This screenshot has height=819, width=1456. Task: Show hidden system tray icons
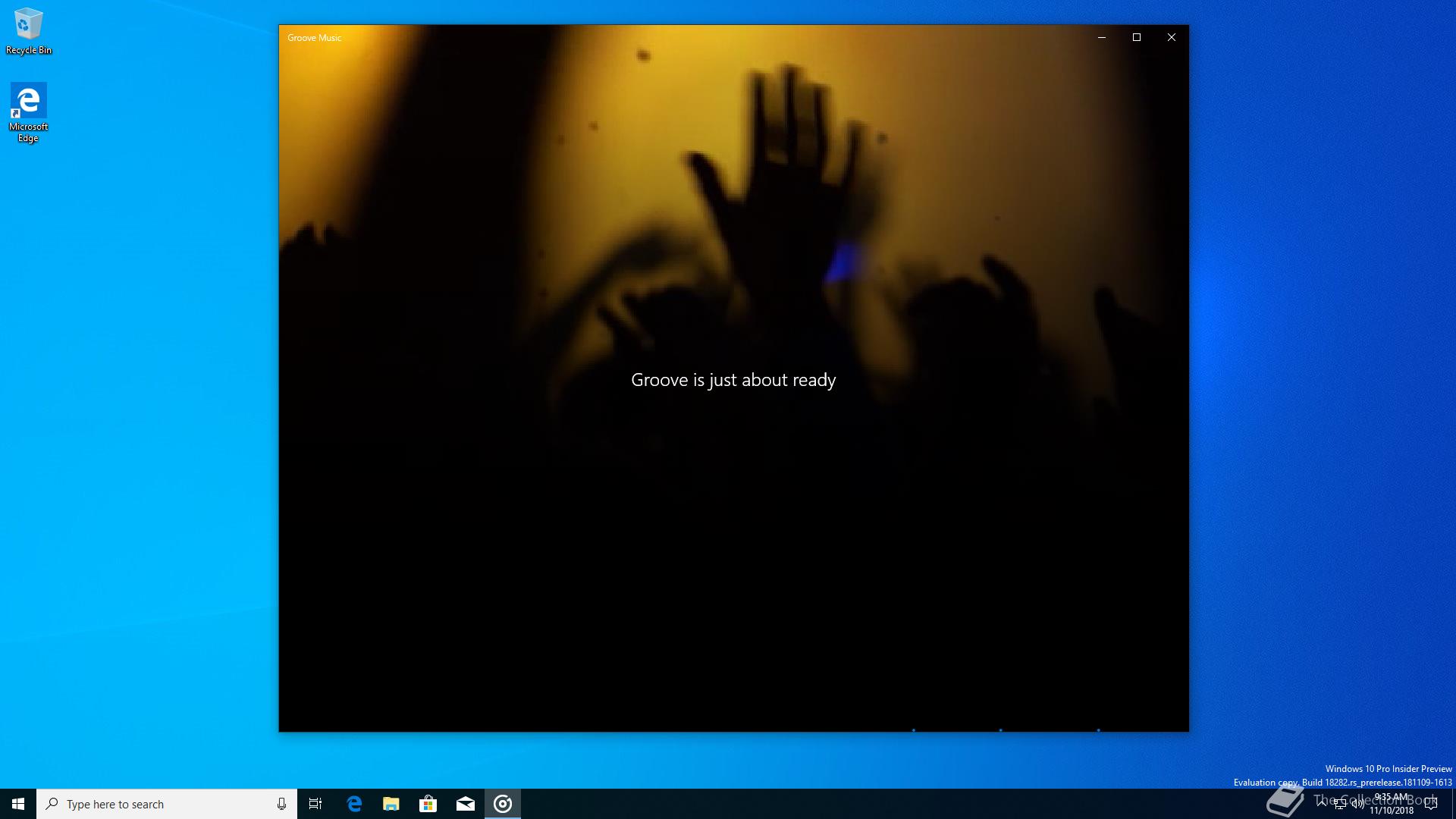point(1323,804)
